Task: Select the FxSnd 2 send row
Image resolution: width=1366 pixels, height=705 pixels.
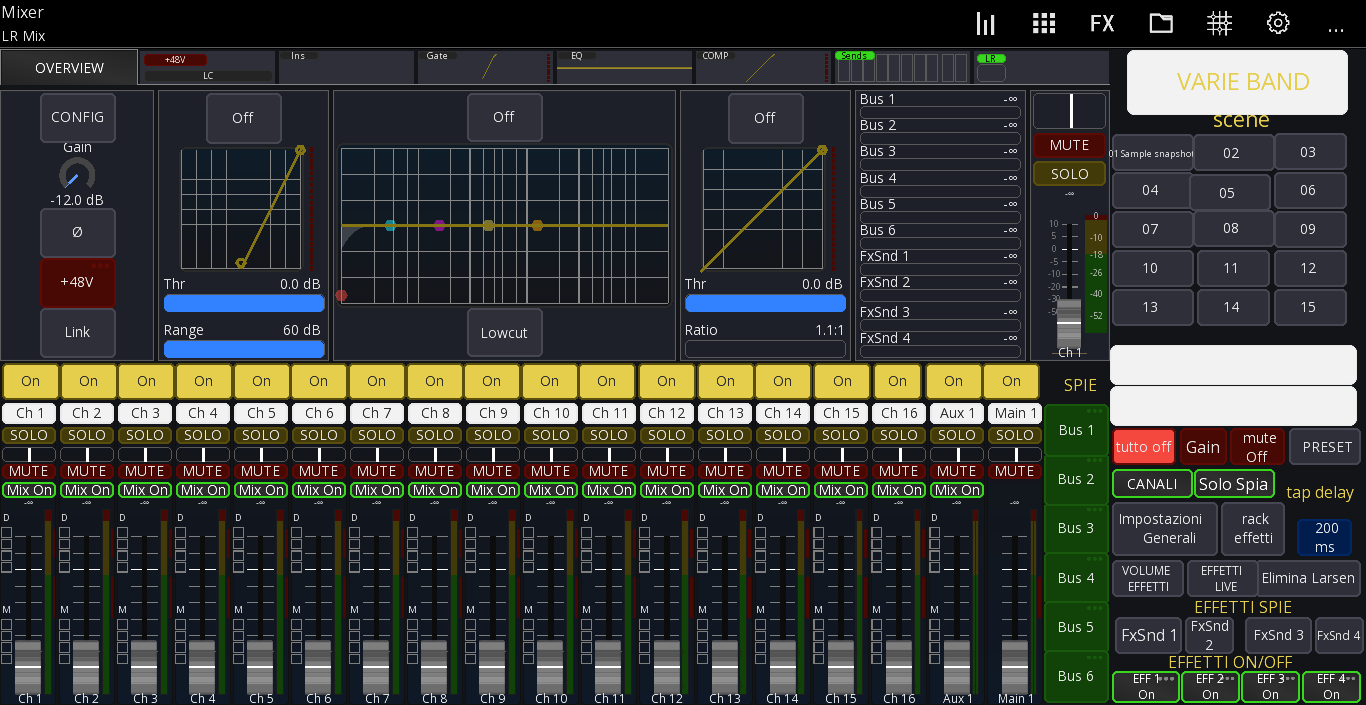Action: click(x=939, y=288)
